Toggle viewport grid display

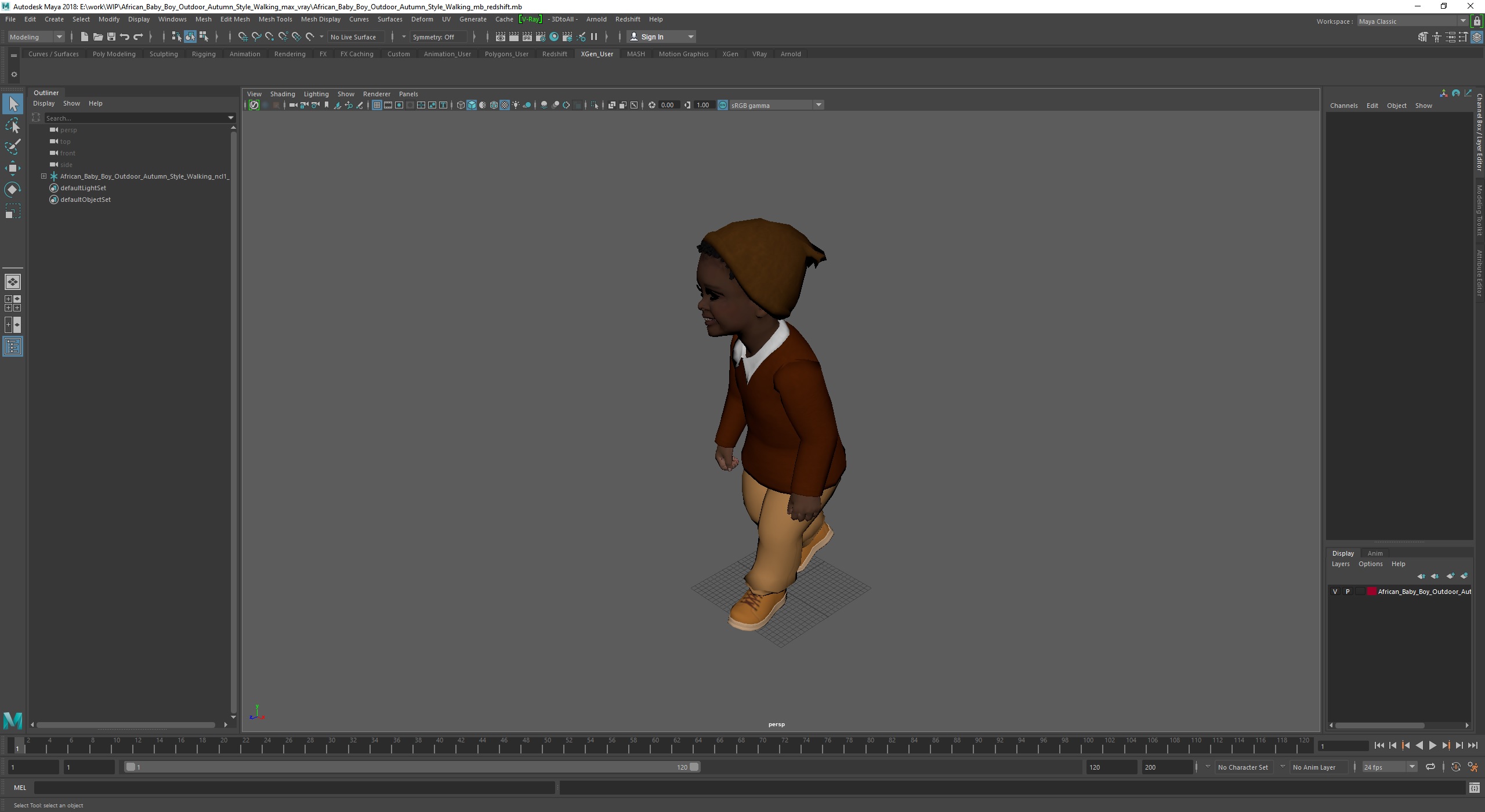(377, 105)
